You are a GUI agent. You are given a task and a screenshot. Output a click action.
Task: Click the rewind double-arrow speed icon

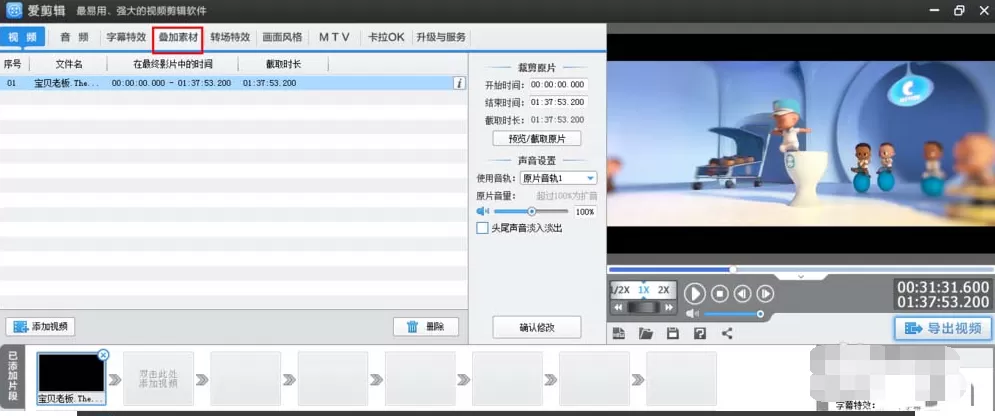click(618, 308)
